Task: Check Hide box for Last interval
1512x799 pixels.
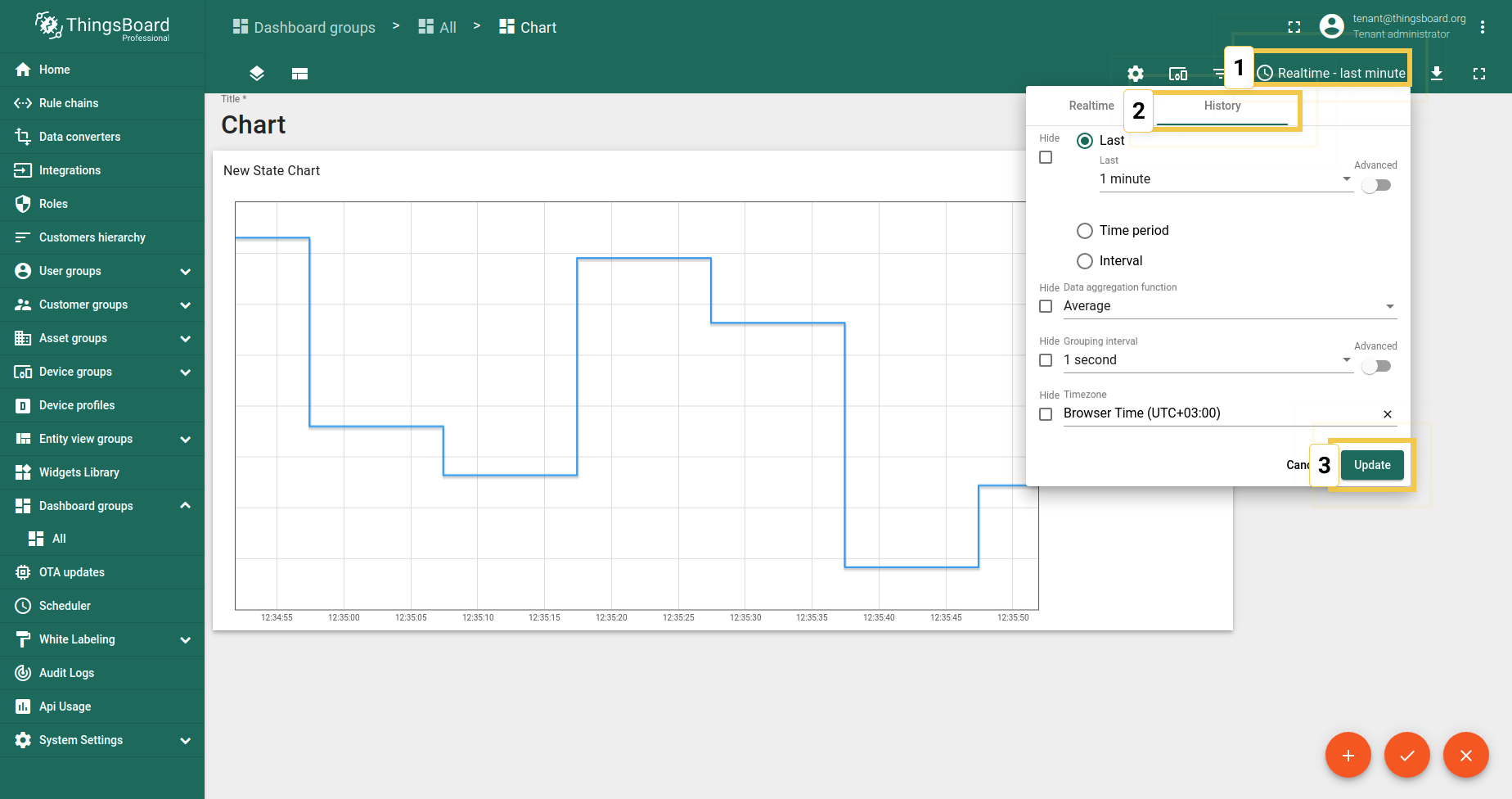Action: pos(1046,157)
